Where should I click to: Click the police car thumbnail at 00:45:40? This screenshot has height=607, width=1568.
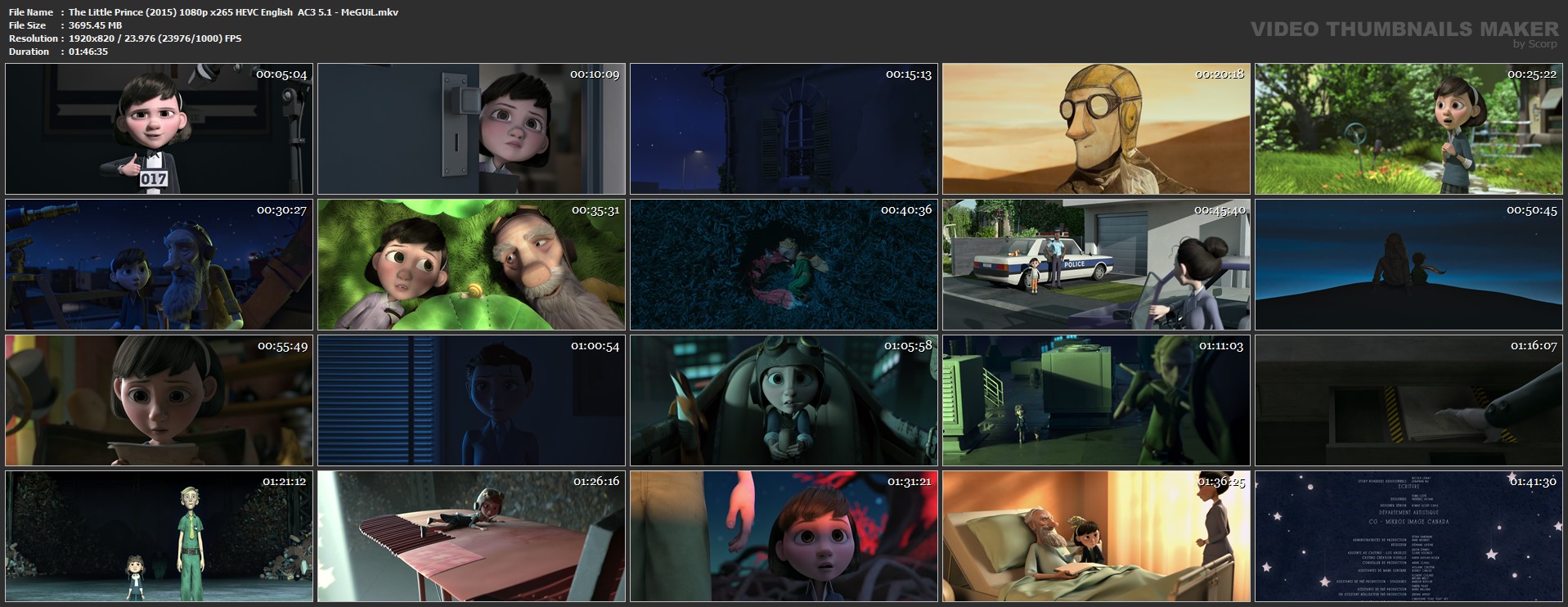coord(1096,264)
